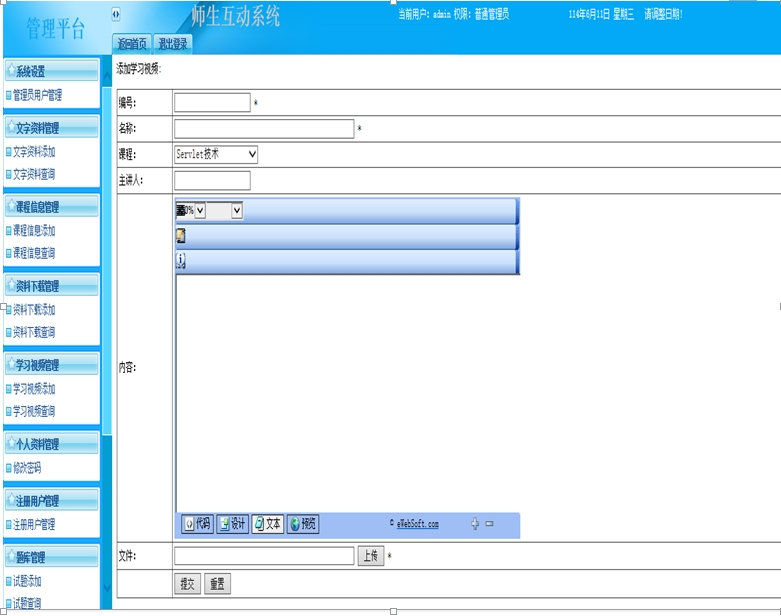The height and width of the screenshot is (616, 781).
Task: Click the 文字资料管理 section header
Action: click(x=52, y=127)
